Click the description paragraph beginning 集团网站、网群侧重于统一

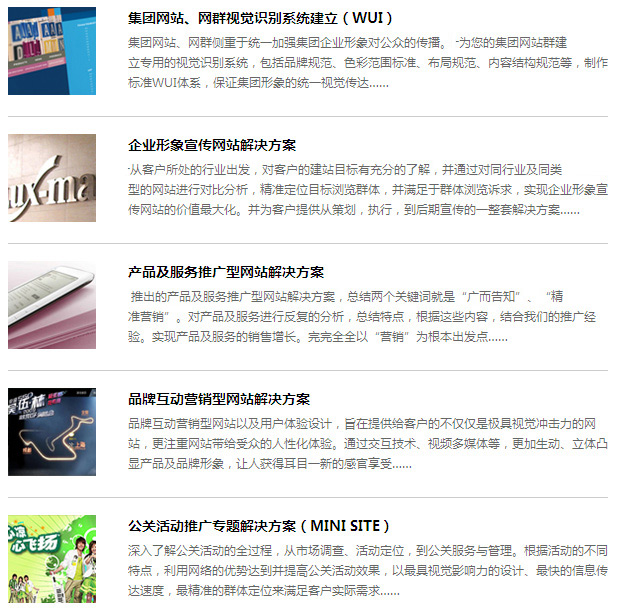tap(368, 63)
